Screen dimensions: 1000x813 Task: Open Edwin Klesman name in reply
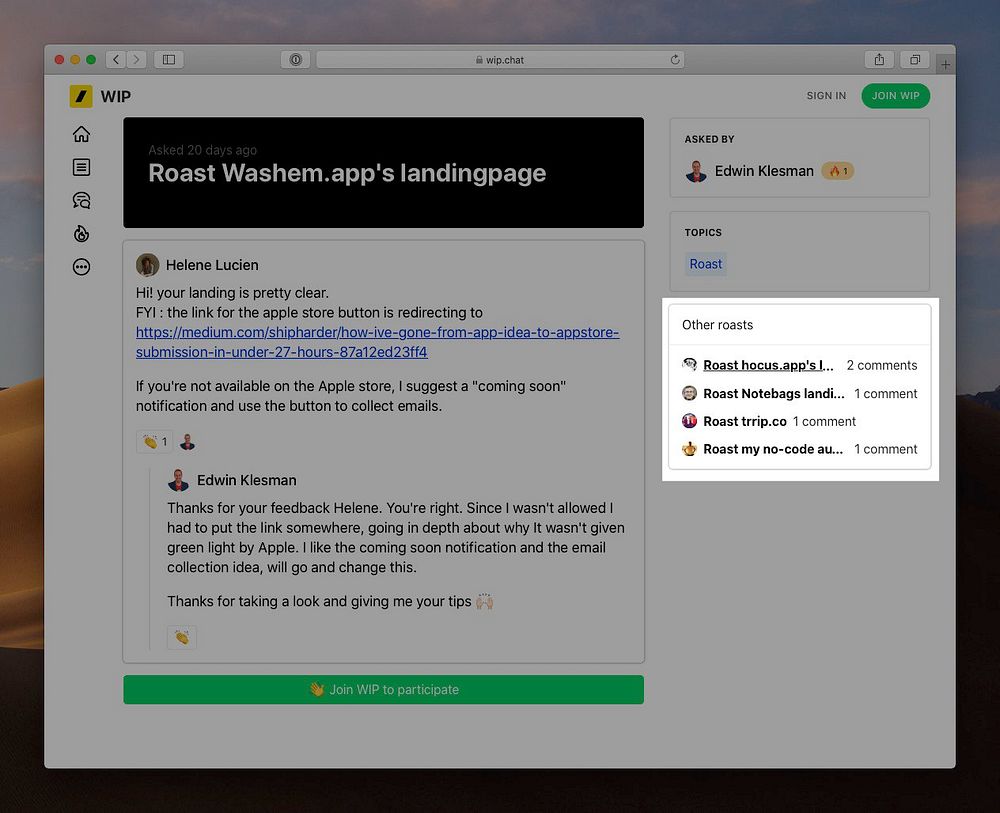(246, 480)
